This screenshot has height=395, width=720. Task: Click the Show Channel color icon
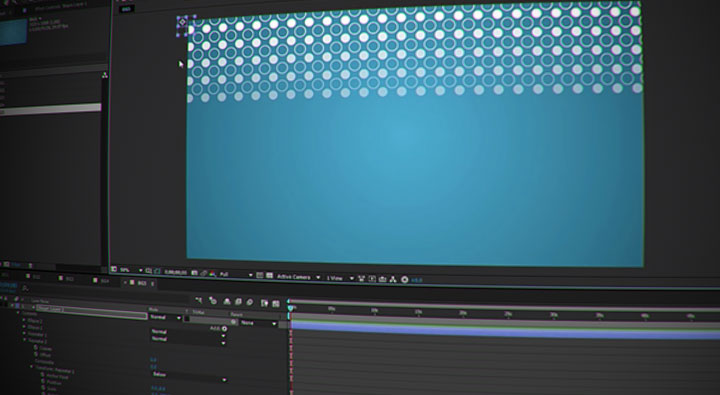213,274
